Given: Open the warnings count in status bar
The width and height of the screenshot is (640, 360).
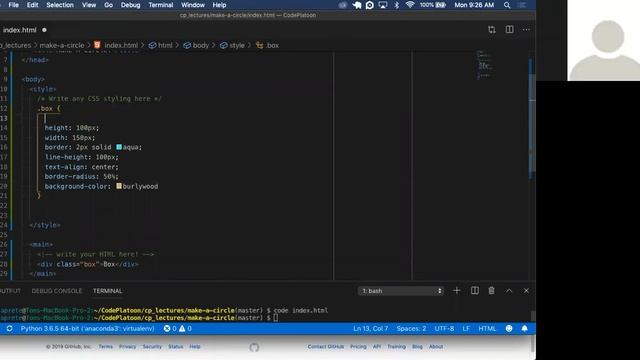Looking at the screenshot, I should (x=185, y=329).
